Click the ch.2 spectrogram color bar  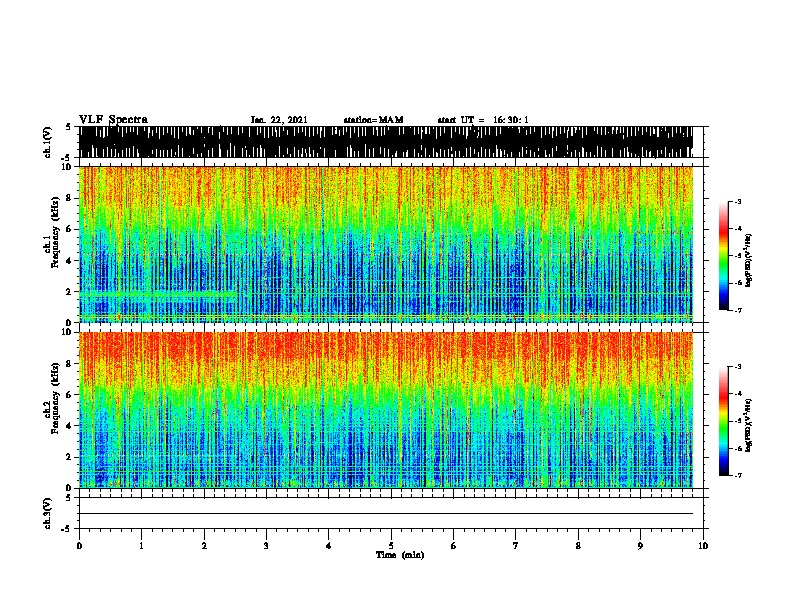(x=724, y=421)
